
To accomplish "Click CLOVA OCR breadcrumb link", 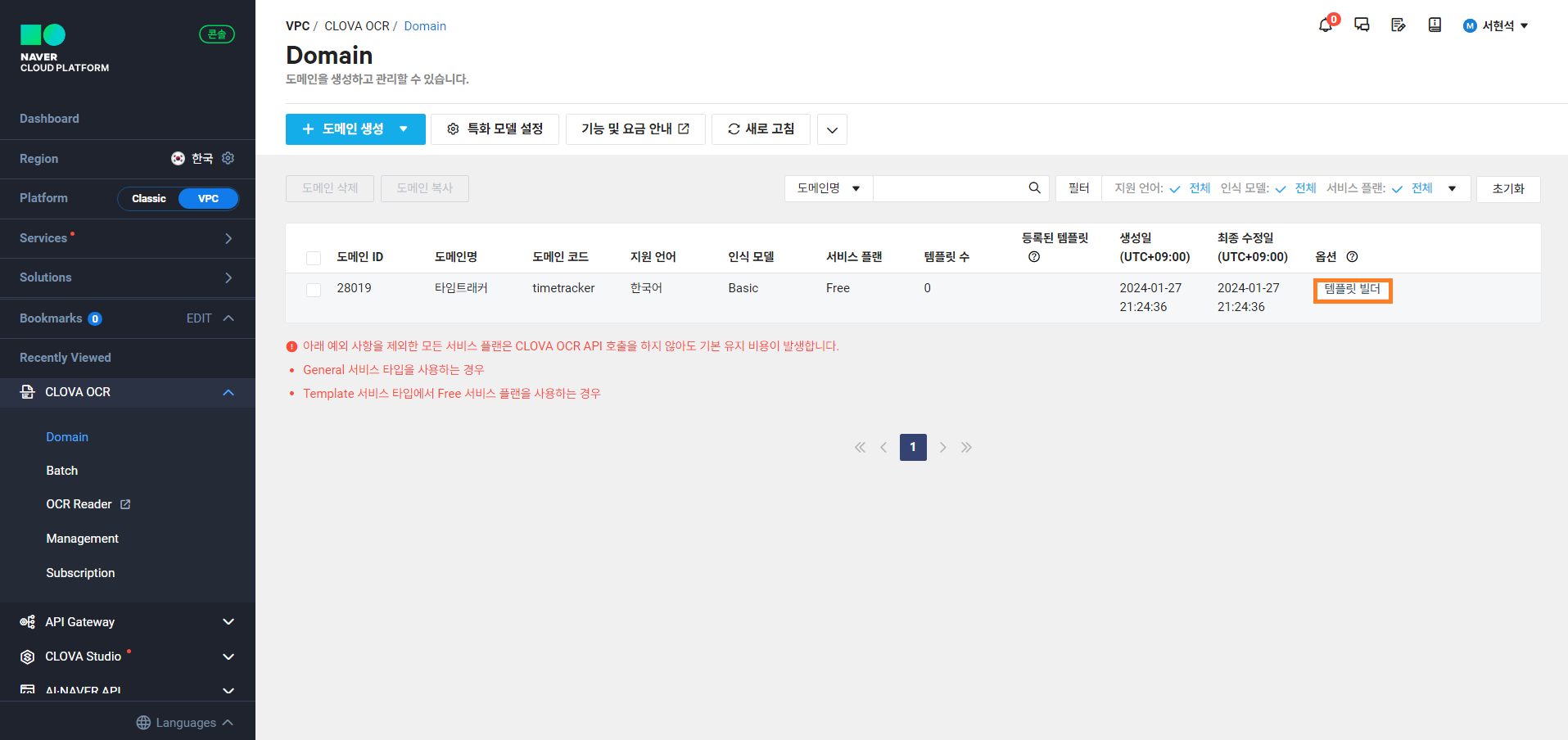I will 357,26.
